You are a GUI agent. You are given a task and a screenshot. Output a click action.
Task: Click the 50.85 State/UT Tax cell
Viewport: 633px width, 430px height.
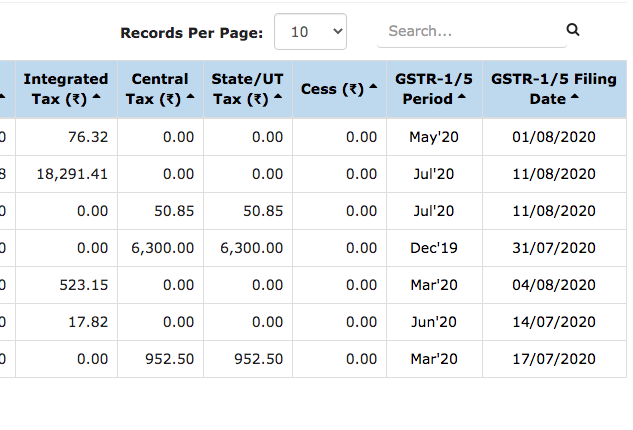[x=247, y=211]
